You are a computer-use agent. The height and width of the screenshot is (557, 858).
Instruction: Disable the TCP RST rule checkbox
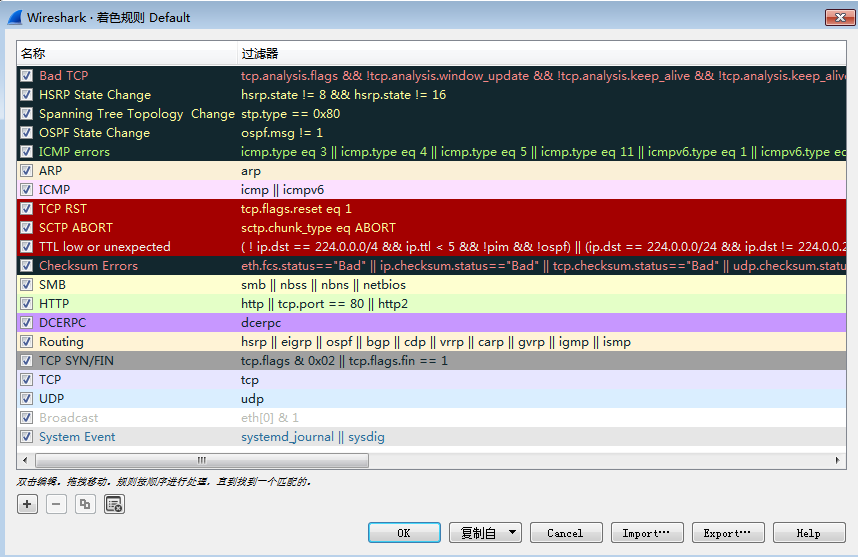26,208
